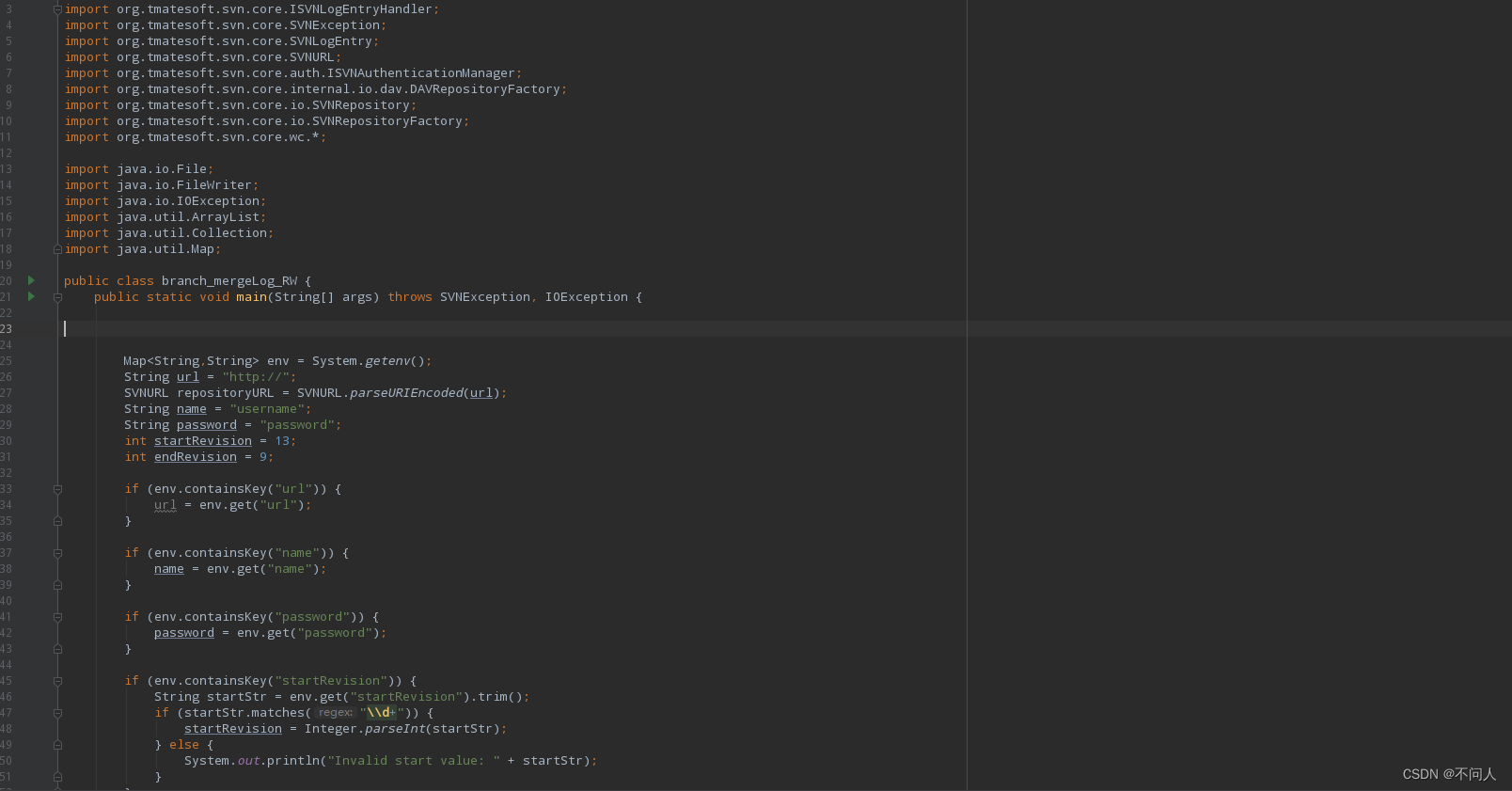Click the class name branch_mergeLog_RW

229,281
